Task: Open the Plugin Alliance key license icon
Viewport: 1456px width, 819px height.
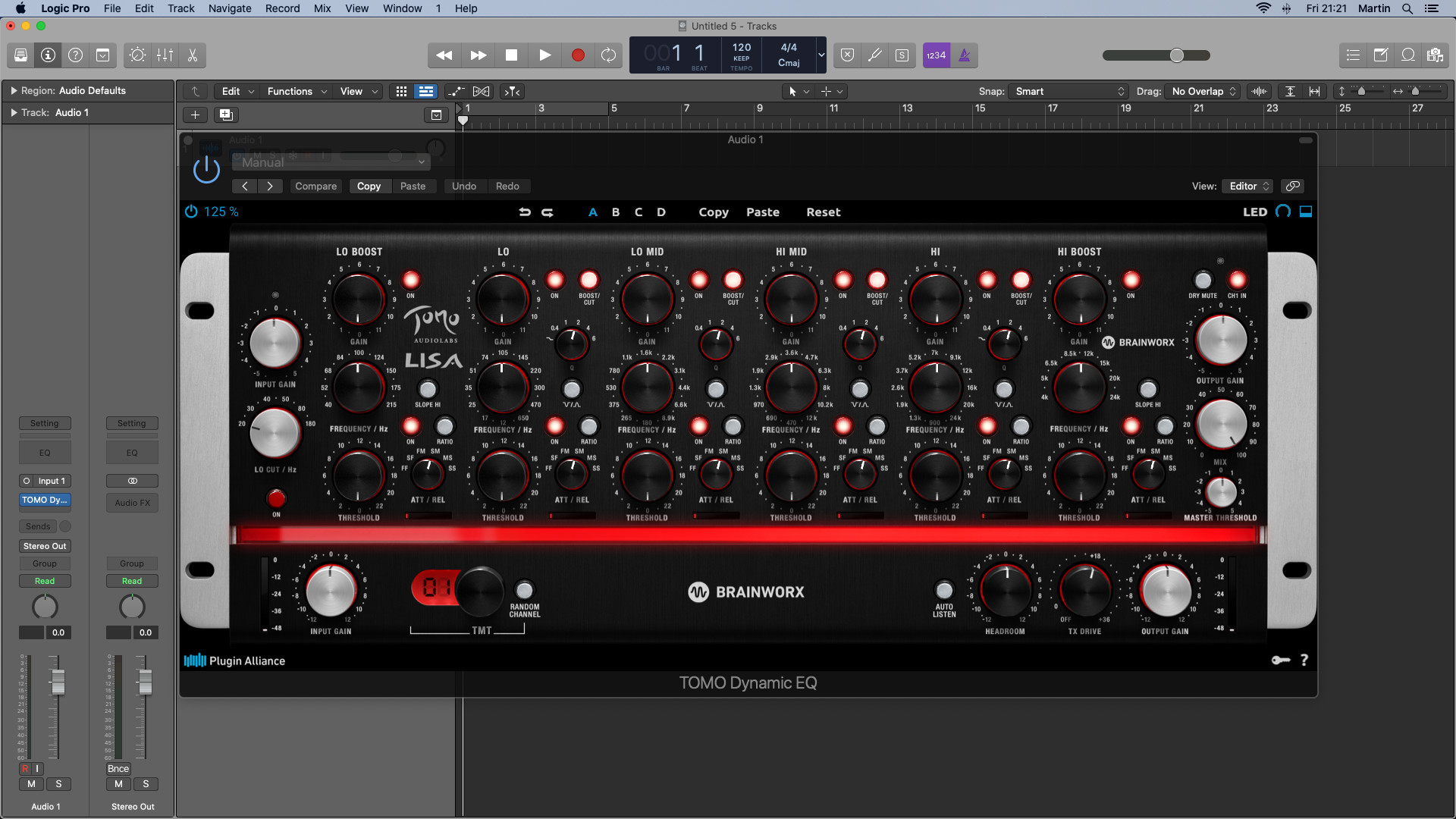Action: coord(1281,660)
